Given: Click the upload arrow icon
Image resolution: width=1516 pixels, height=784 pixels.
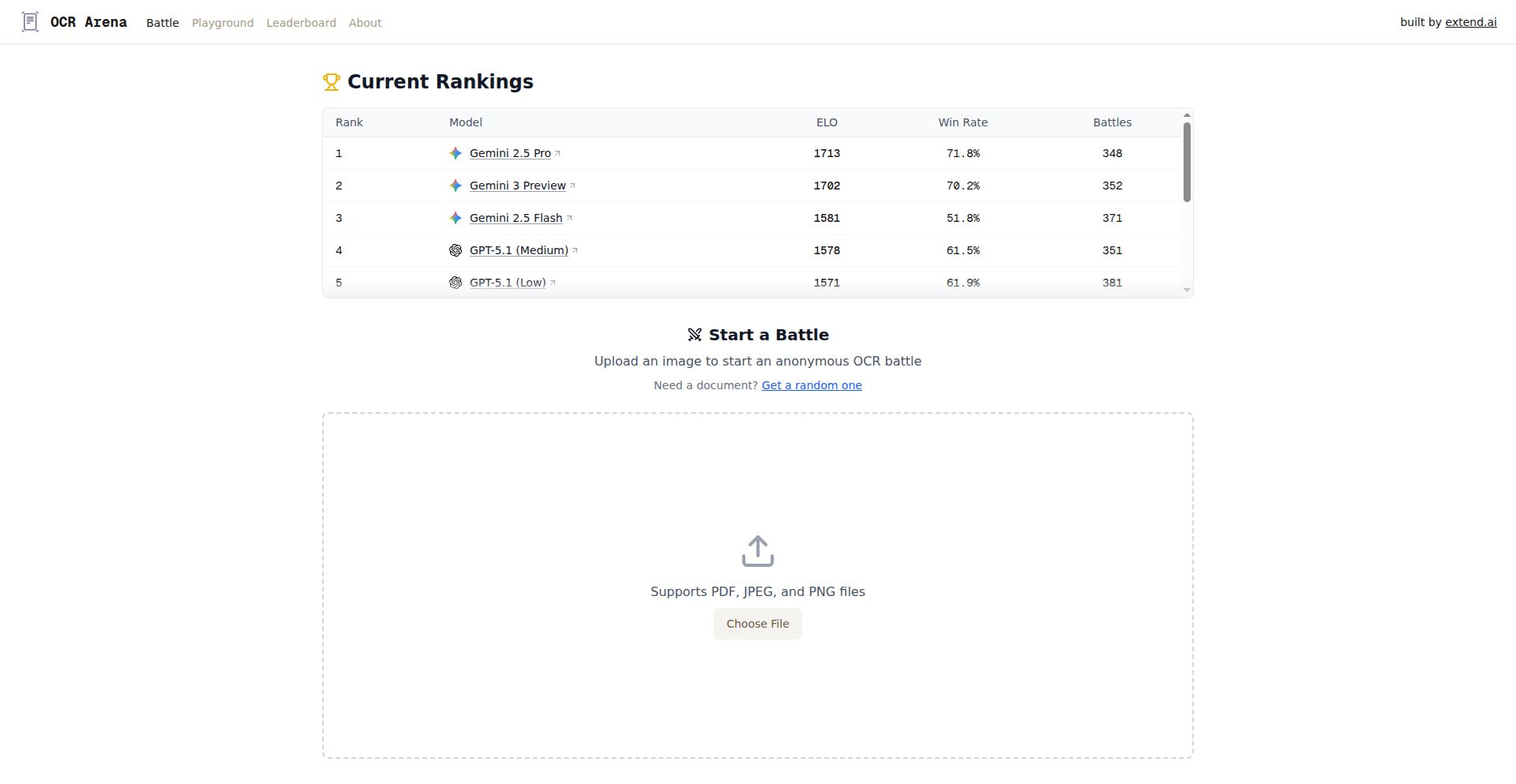Looking at the screenshot, I should coord(757,551).
